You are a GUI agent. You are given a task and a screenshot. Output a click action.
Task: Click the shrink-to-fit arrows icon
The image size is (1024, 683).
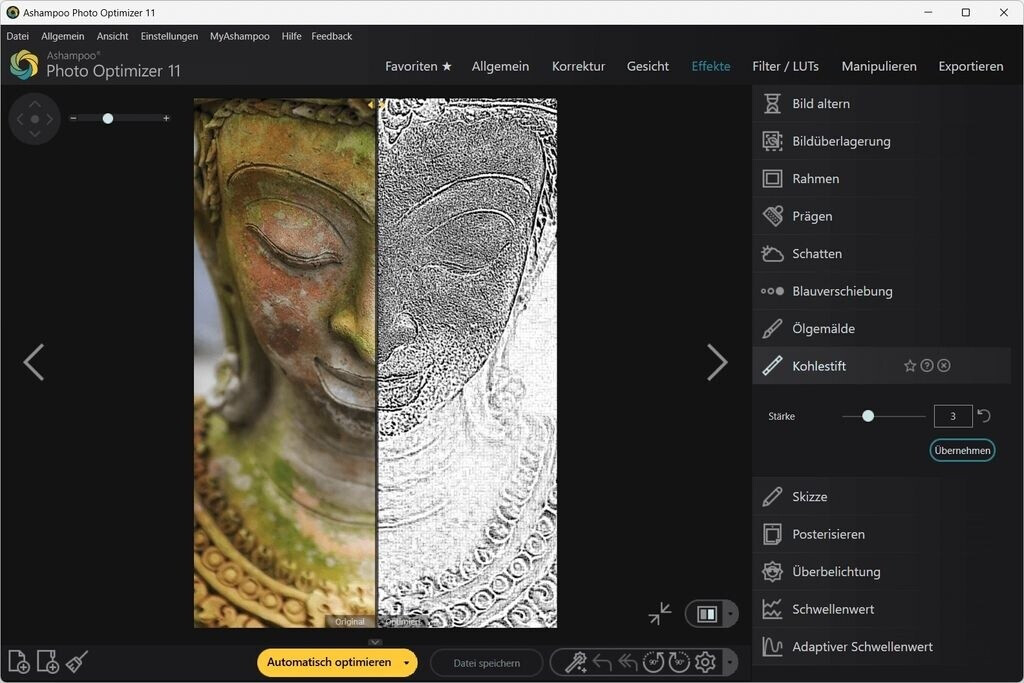pos(660,613)
